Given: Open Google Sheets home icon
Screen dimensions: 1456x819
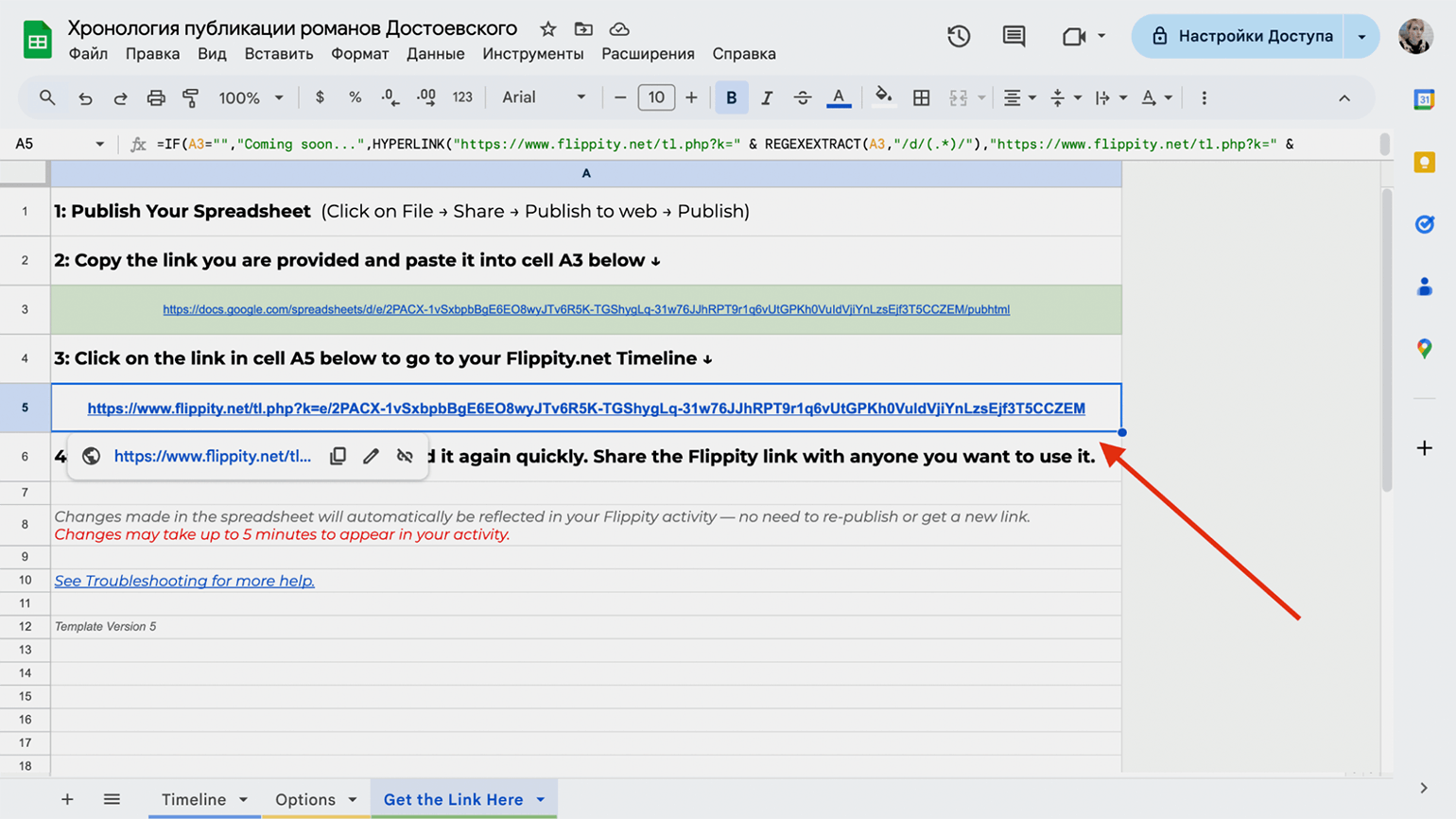Looking at the screenshot, I should (37, 40).
